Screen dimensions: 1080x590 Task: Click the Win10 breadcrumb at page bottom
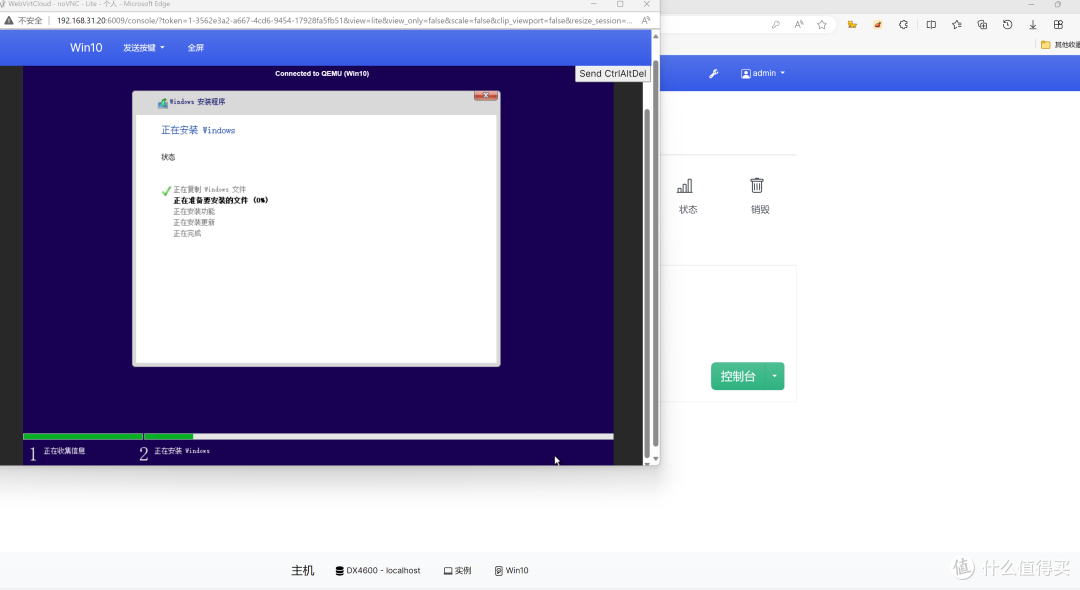pyautogui.click(x=512, y=571)
